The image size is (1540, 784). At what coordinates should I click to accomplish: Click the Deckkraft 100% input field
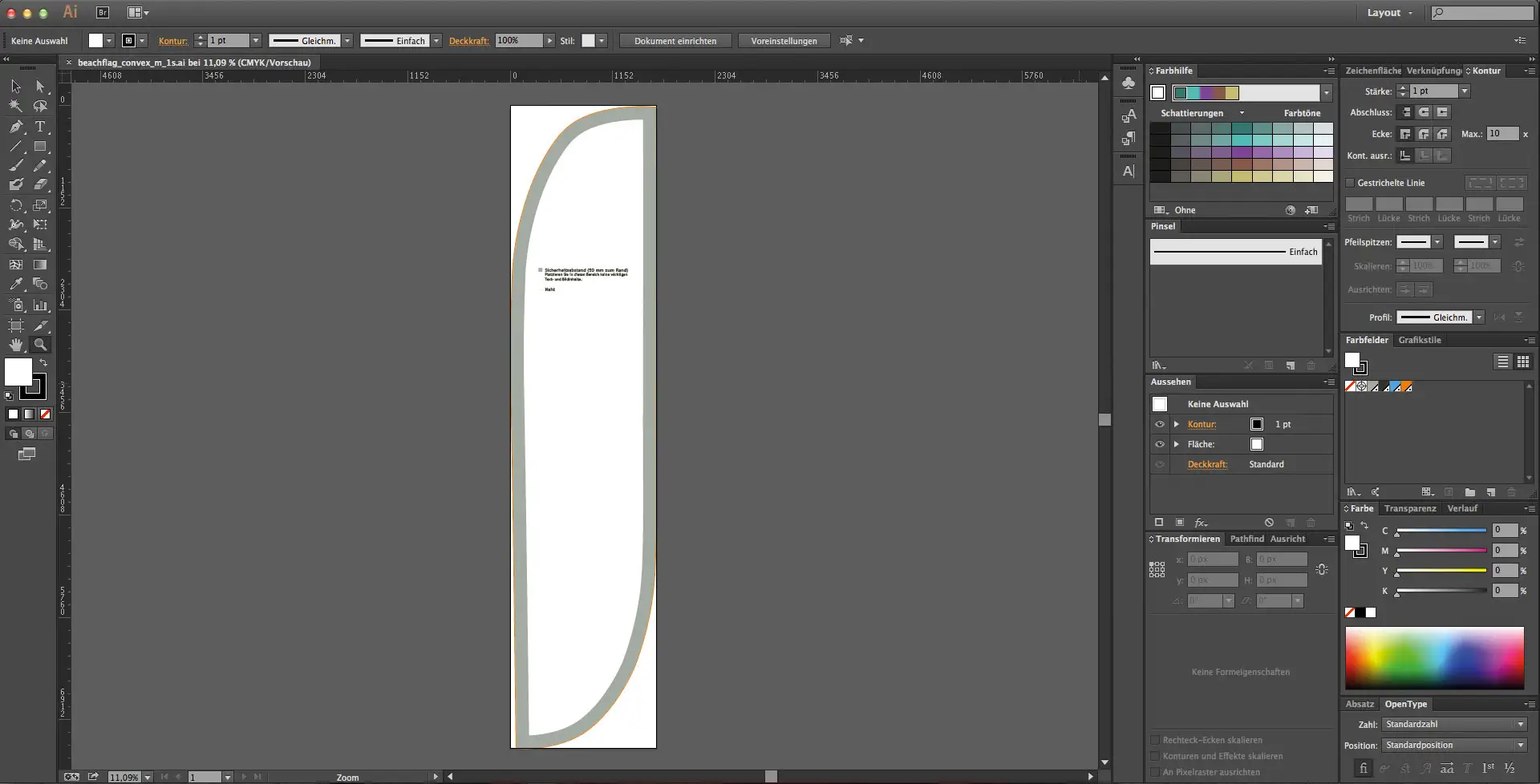[517, 41]
